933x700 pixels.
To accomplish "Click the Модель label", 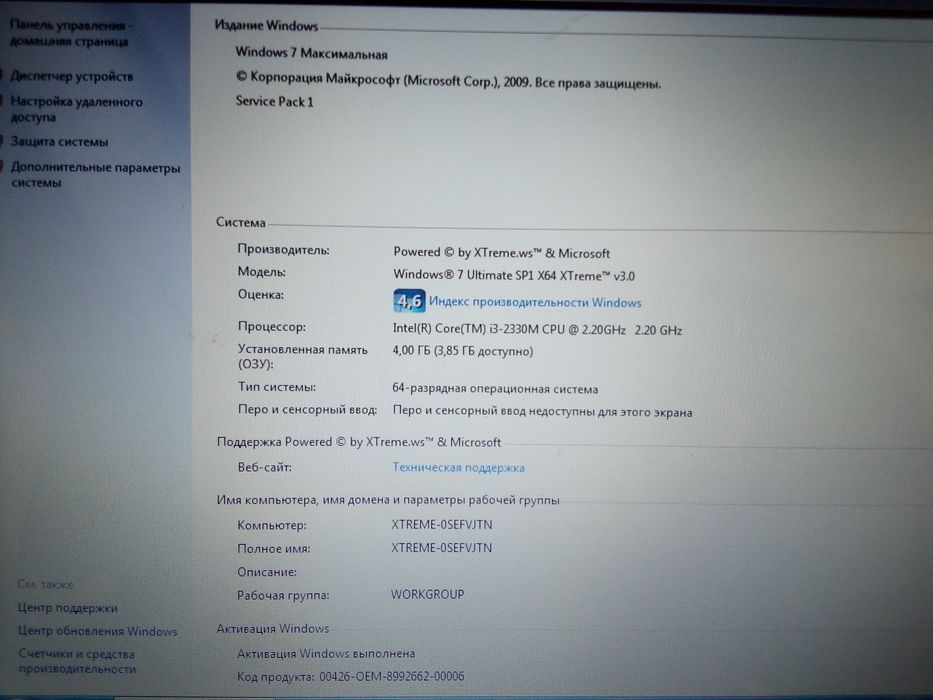I will 262,272.
